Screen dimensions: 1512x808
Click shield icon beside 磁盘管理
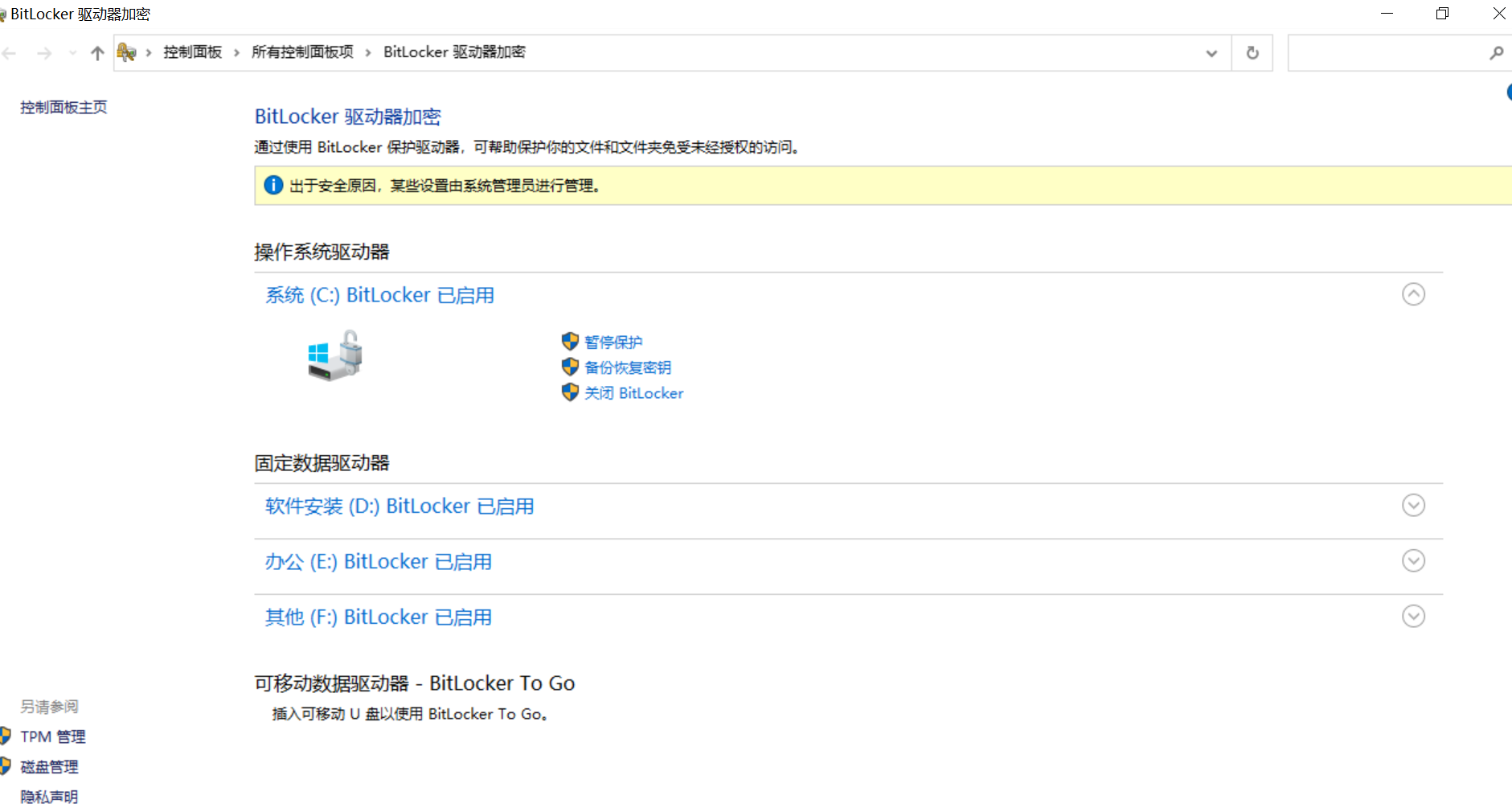coord(5,766)
